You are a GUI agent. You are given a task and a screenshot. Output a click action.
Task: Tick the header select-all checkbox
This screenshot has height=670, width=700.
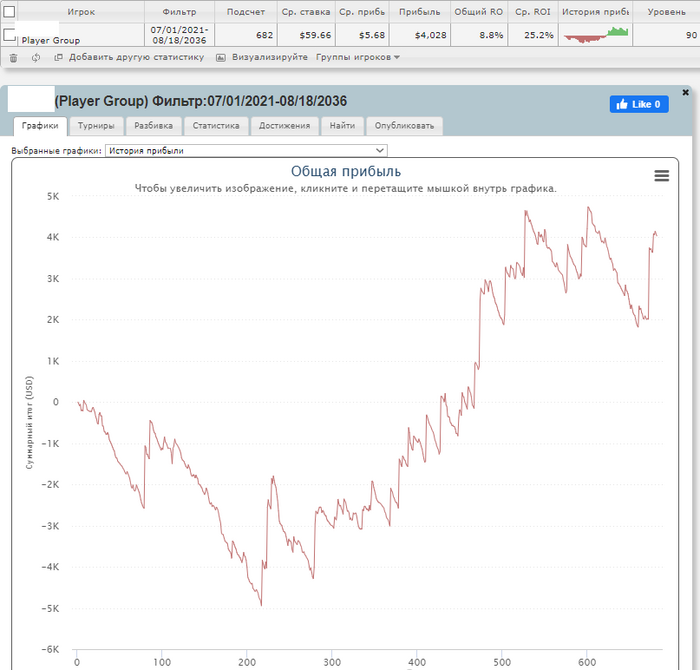pos(9,12)
